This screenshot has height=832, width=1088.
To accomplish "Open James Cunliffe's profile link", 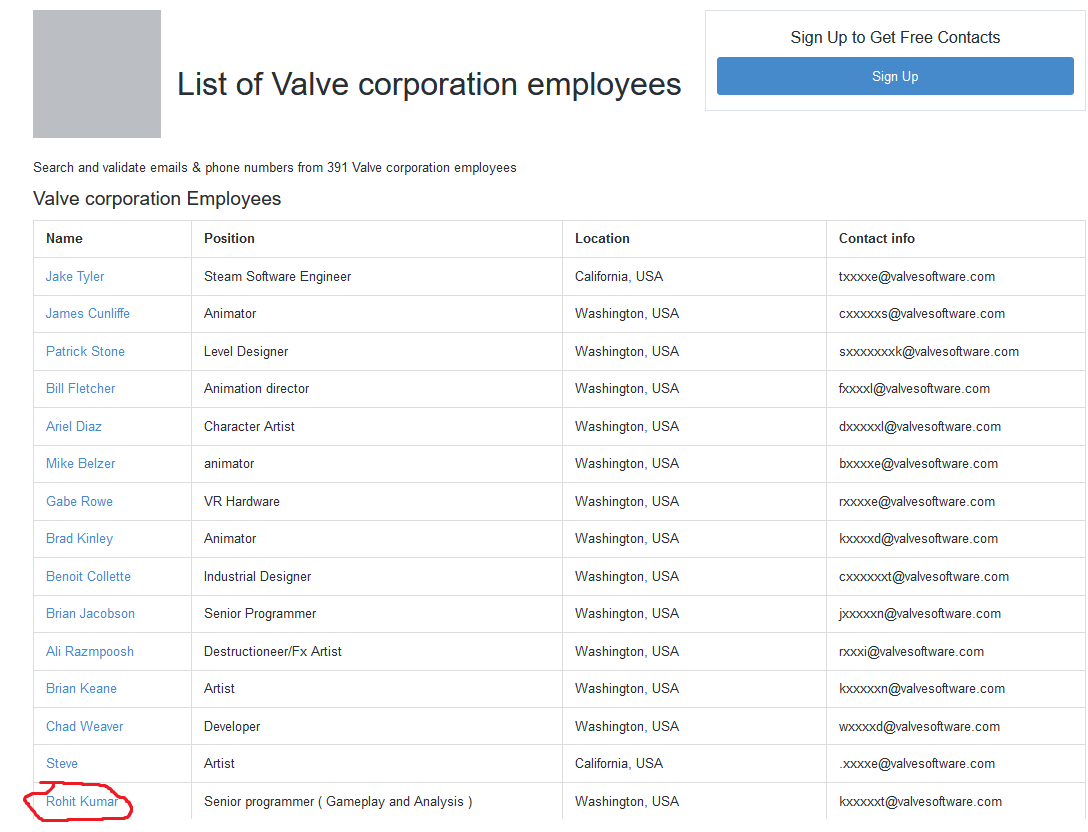I will [87, 314].
